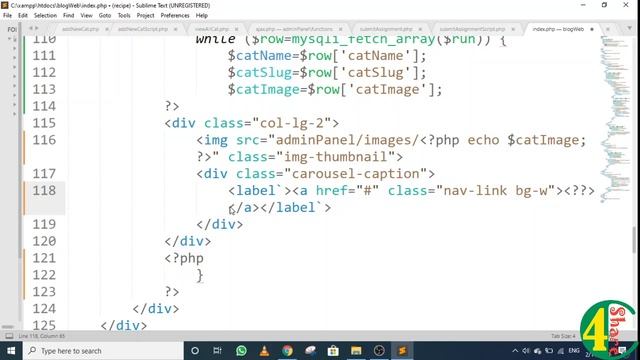The width and height of the screenshot is (640, 360).
Task: Open the tab list dropdown arrow
Action: [629, 29]
